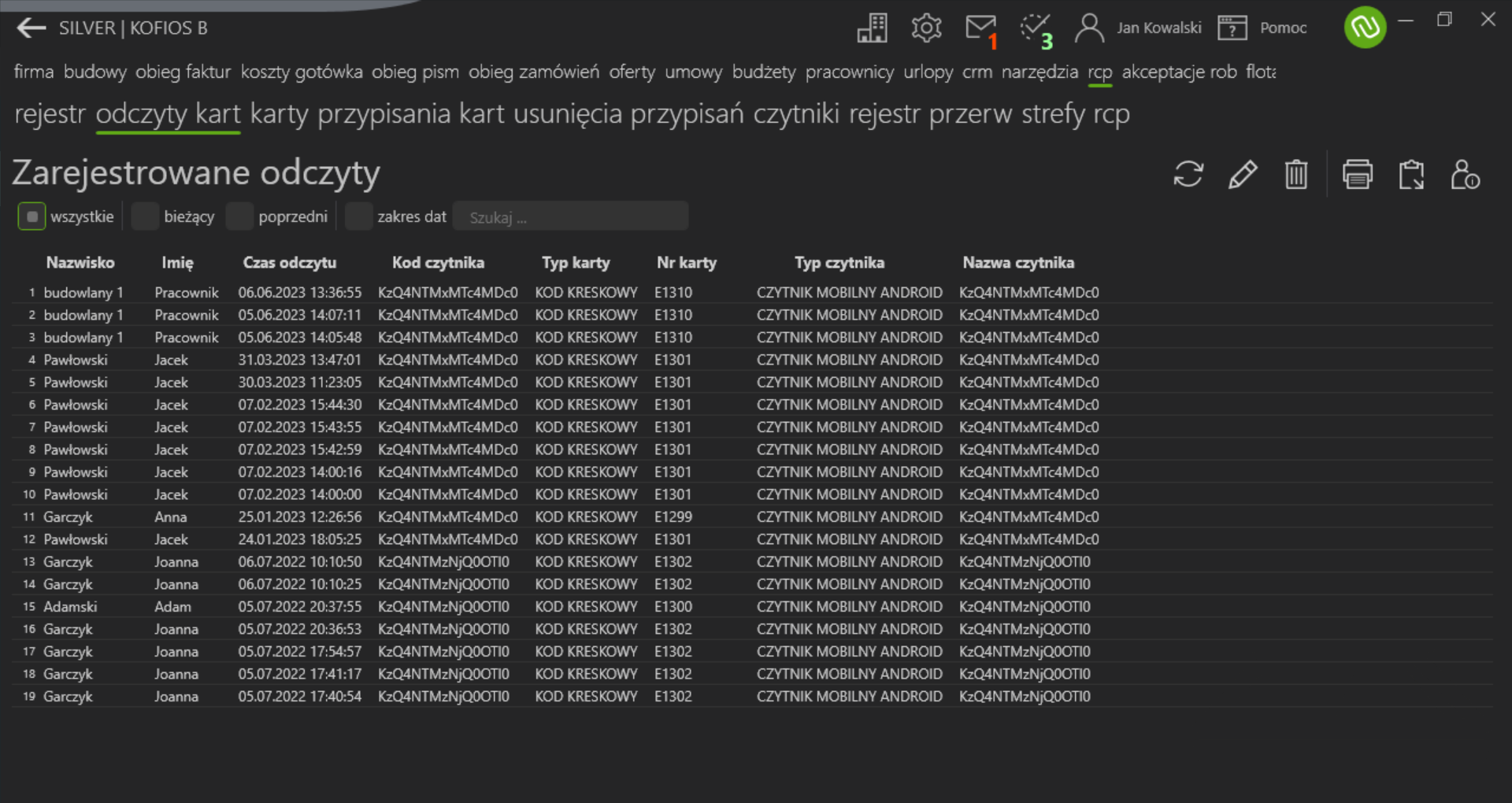
Task: Open the company building icon
Action: pos(872,28)
